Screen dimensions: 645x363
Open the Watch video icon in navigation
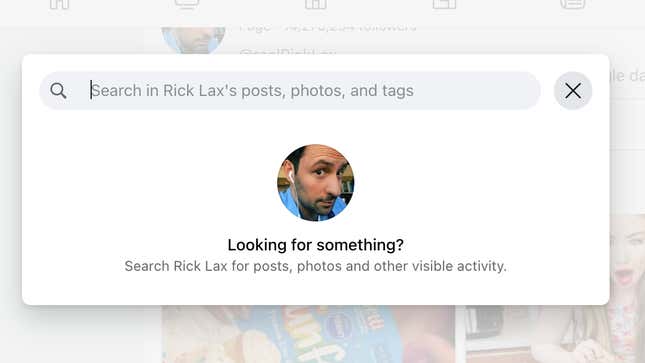(187, 4)
